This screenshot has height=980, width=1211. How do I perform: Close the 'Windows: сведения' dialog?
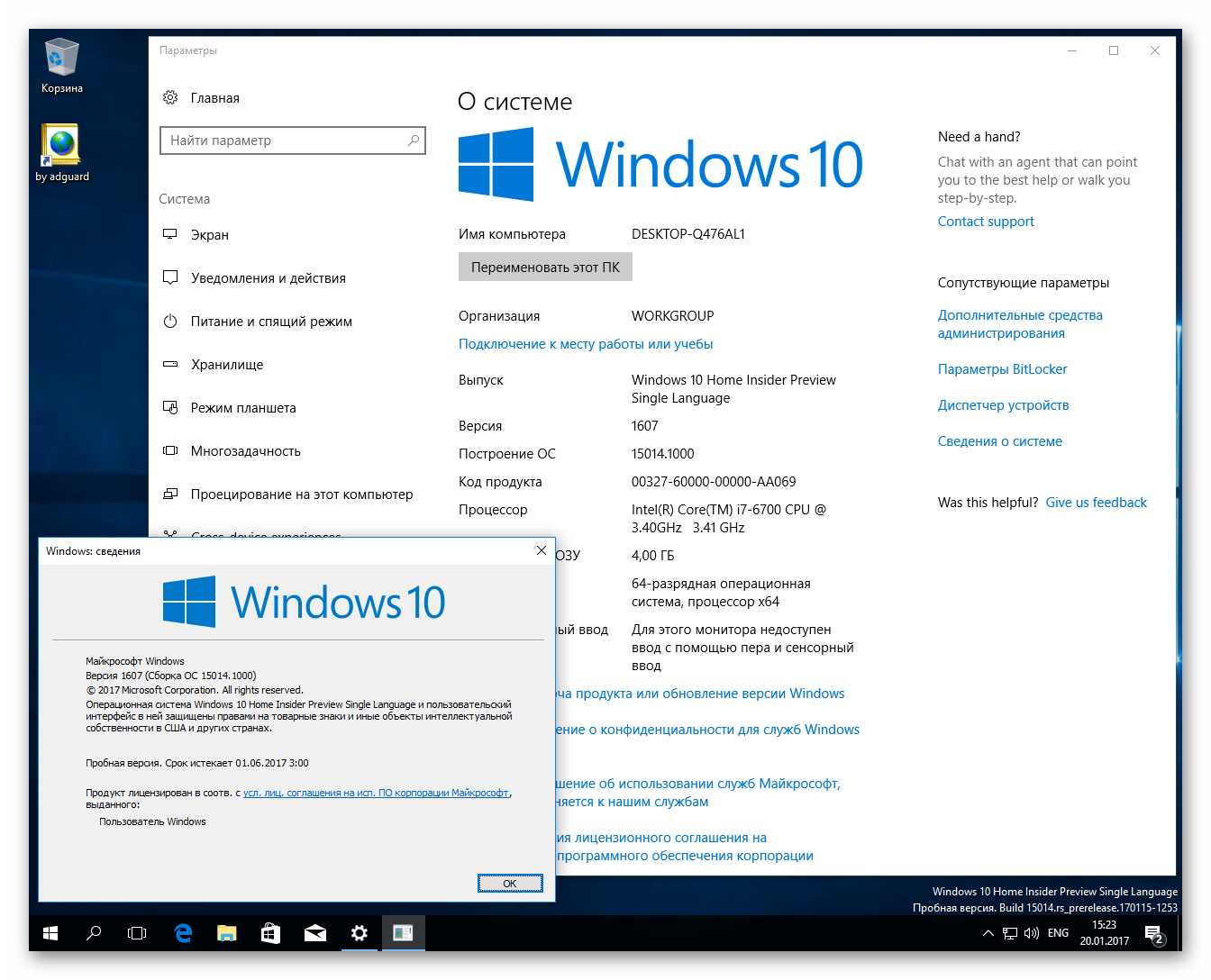(x=542, y=550)
